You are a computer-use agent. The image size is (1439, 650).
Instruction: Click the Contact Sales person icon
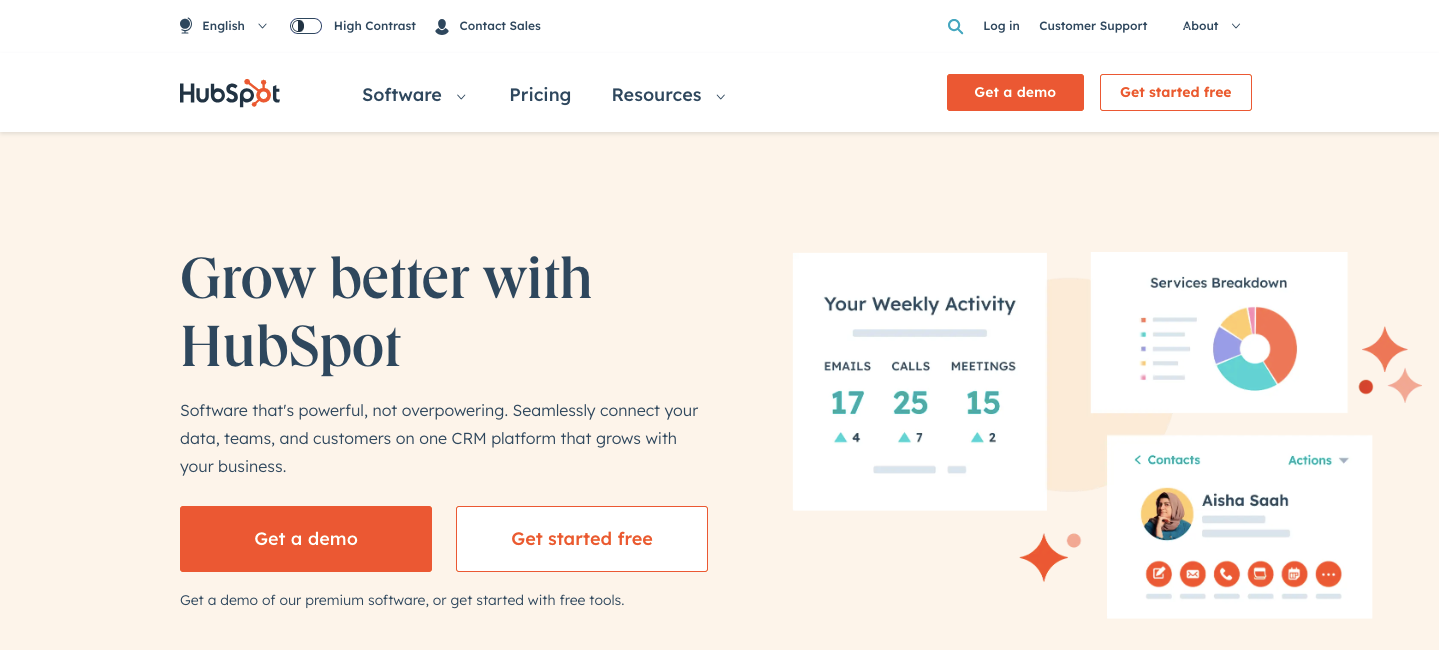click(x=442, y=27)
